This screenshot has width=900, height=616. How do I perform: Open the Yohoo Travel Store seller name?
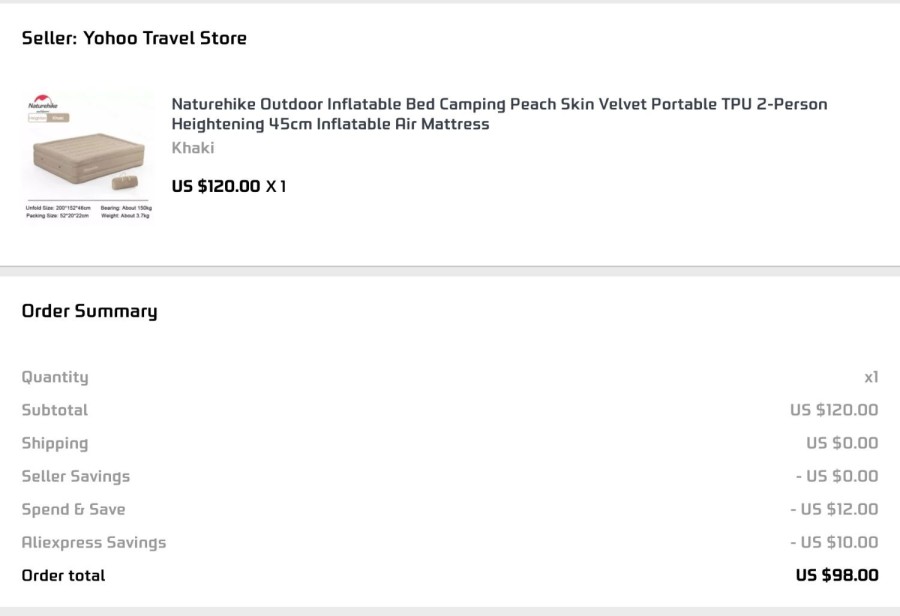[x=165, y=38]
